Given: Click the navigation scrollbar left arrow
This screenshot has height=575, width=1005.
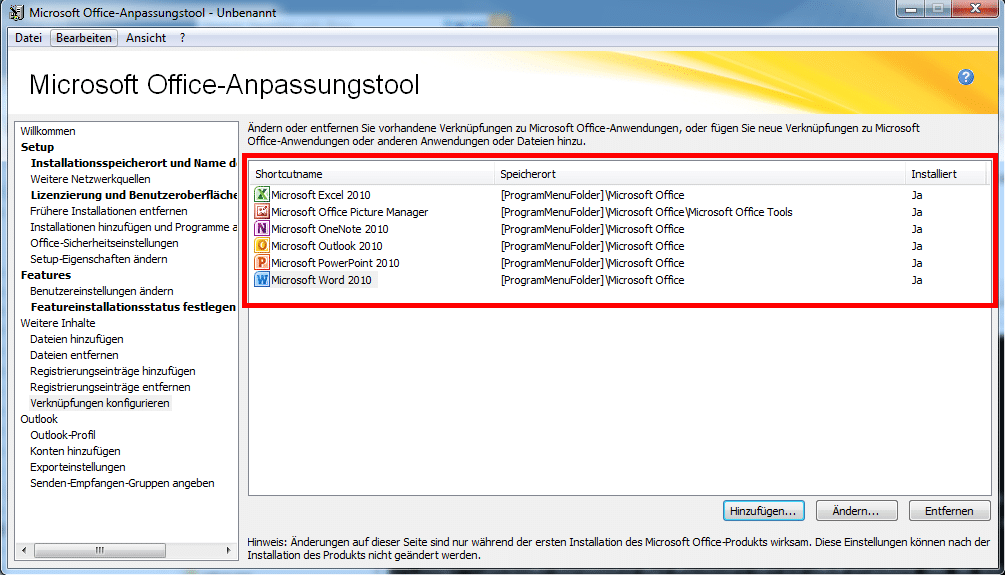Looking at the screenshot, I should click(x=24, y=550).
